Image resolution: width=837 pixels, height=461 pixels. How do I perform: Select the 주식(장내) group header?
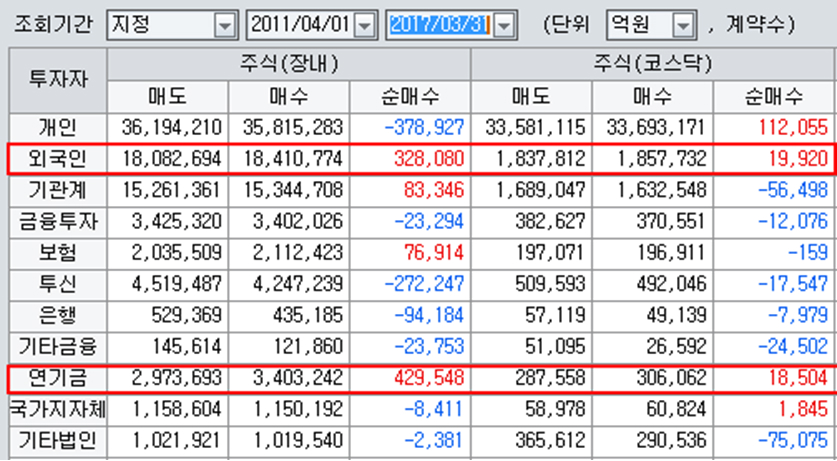[x=288, y=63]
